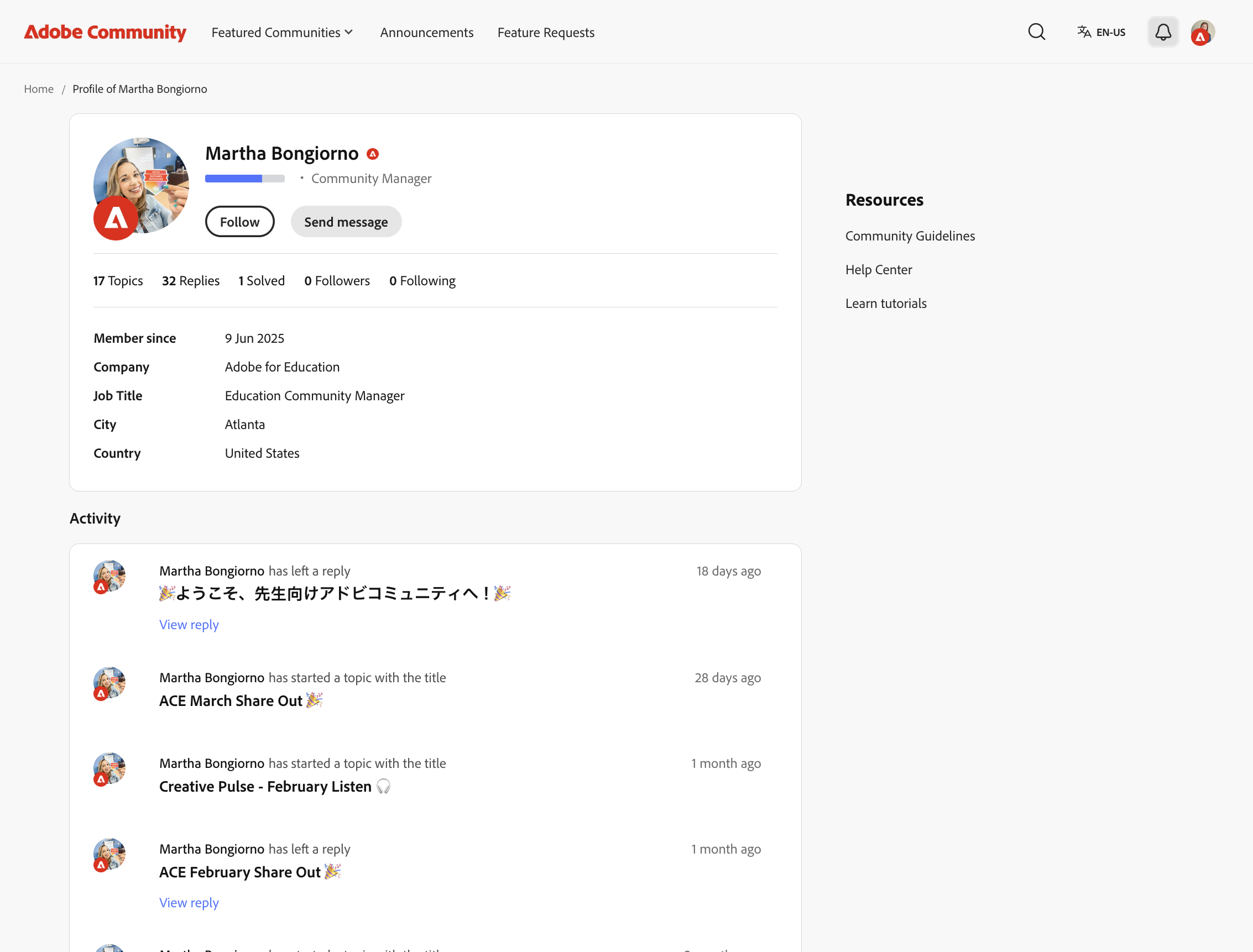Click the Adobe Community logo

105,32
